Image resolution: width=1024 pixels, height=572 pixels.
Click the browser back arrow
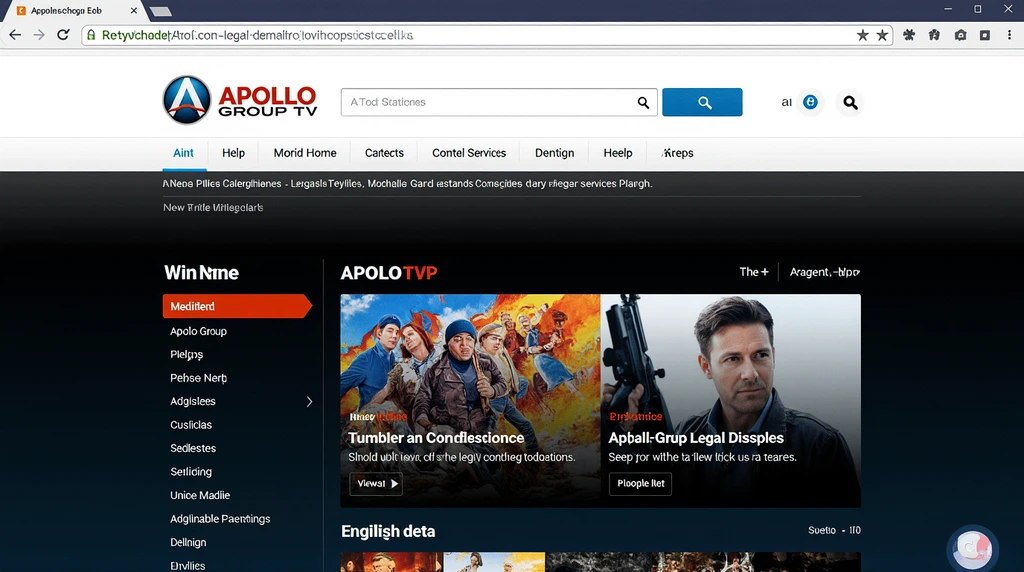point(15,35)
